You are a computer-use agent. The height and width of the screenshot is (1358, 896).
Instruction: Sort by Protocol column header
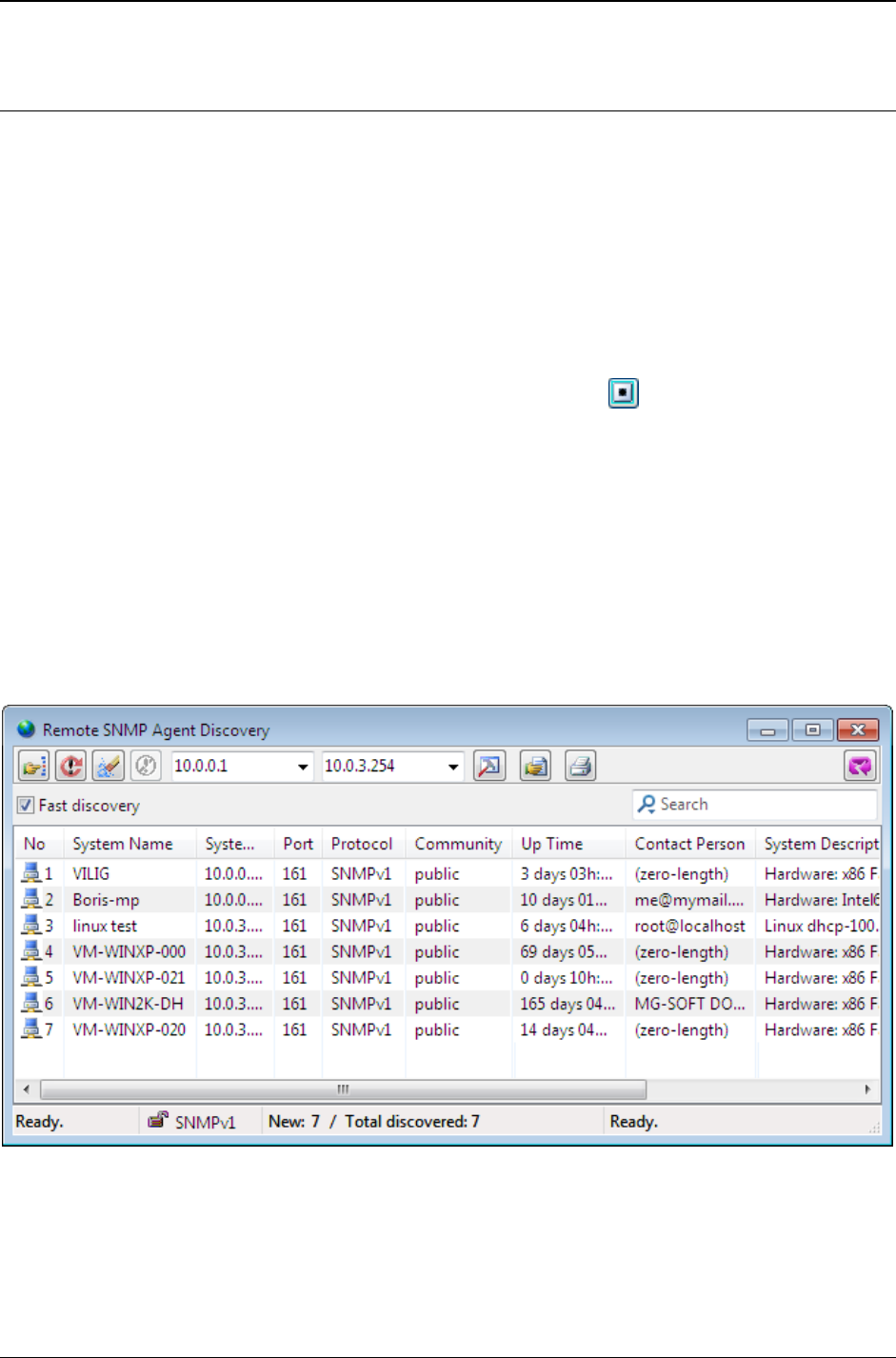pos(364,844)
